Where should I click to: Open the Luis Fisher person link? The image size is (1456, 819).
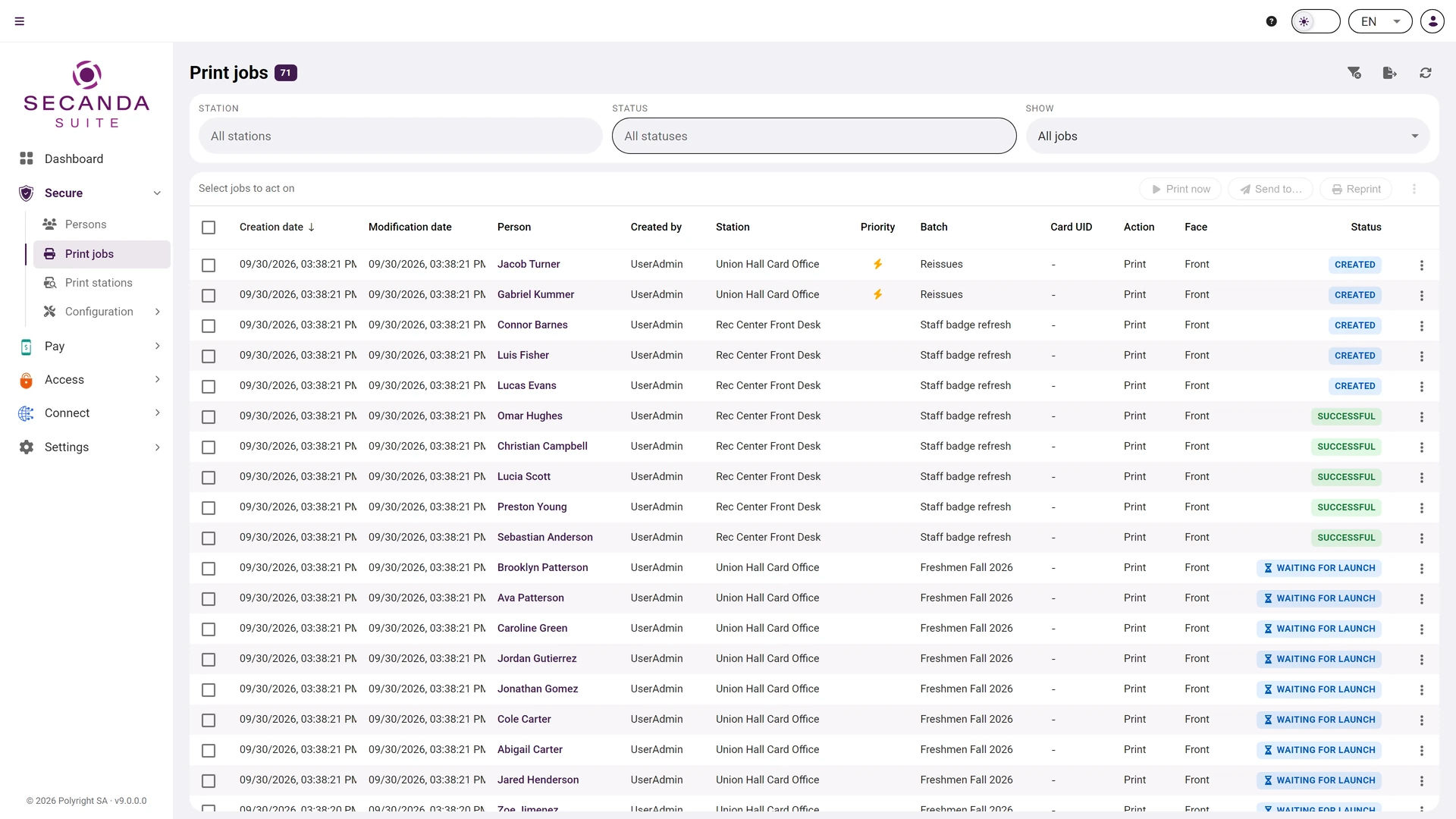[522, 355]
